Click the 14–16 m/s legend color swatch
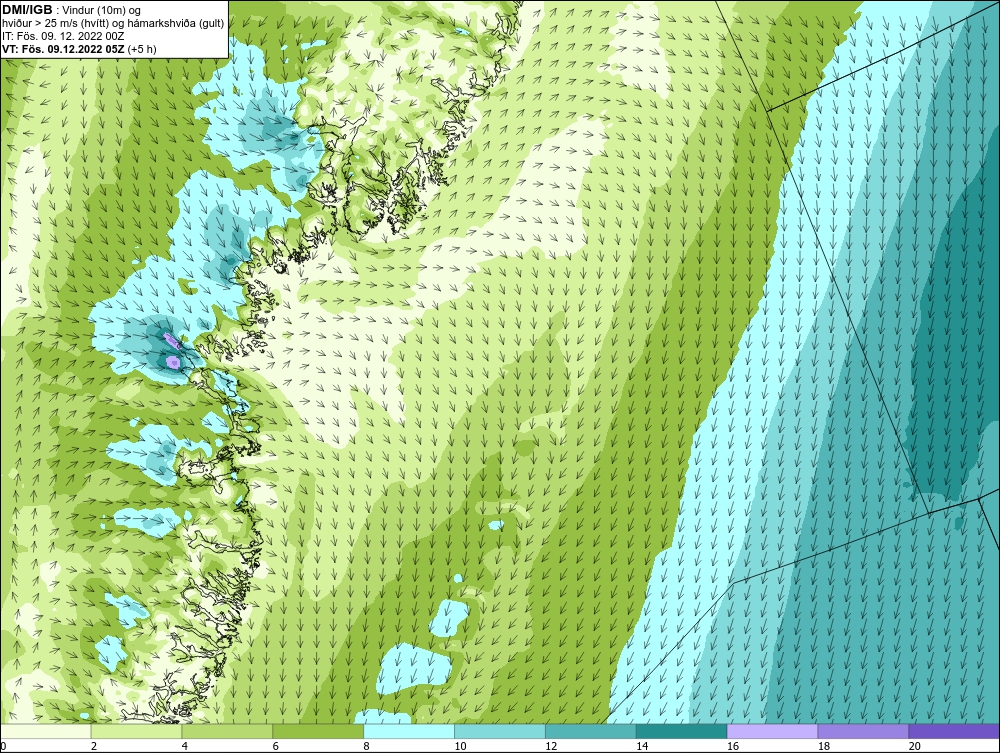This screenshot has height=753, width=1000. 682,731
